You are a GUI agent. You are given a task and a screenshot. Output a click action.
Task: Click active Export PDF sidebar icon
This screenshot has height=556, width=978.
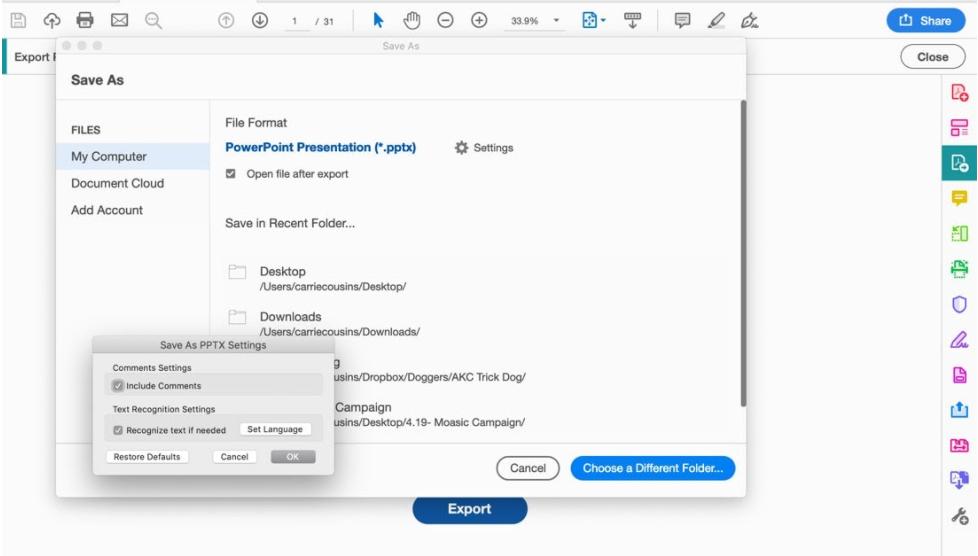pyautogui.click(x=959, y=163)
